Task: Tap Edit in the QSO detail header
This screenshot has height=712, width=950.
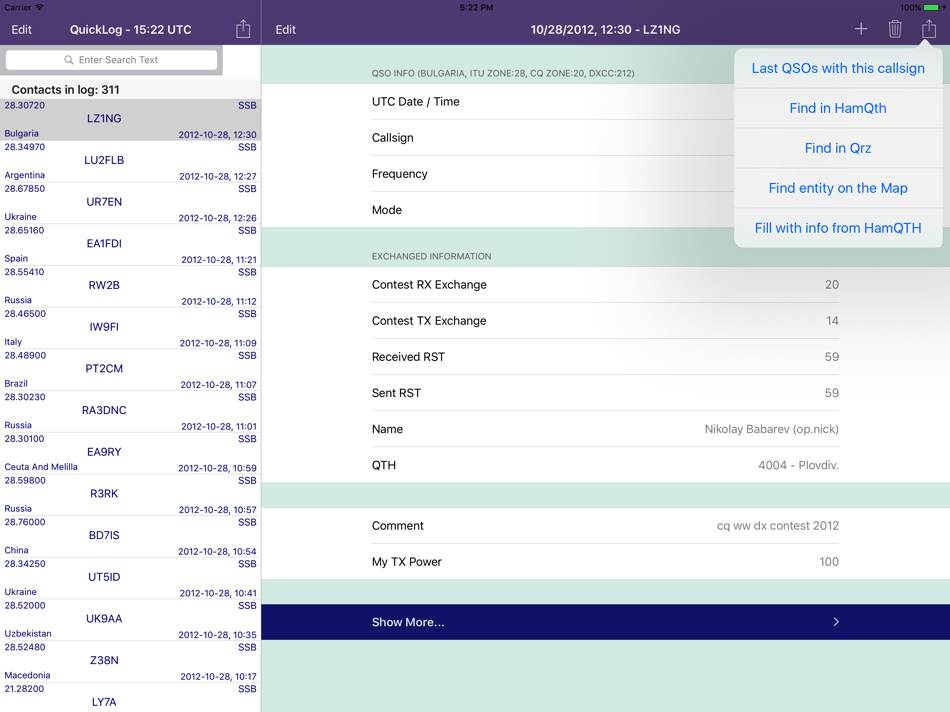Action: (x=285, y=30)
